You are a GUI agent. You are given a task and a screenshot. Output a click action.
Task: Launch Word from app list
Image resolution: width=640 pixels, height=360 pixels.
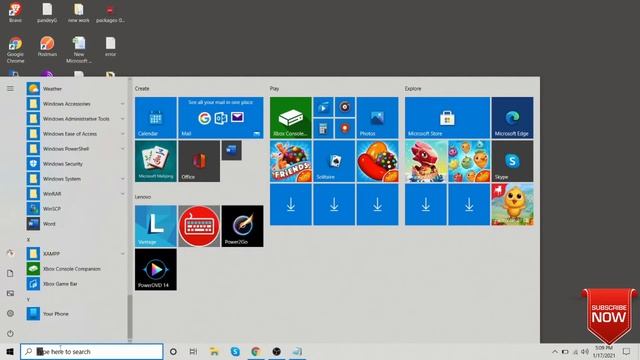click(76, 224)
